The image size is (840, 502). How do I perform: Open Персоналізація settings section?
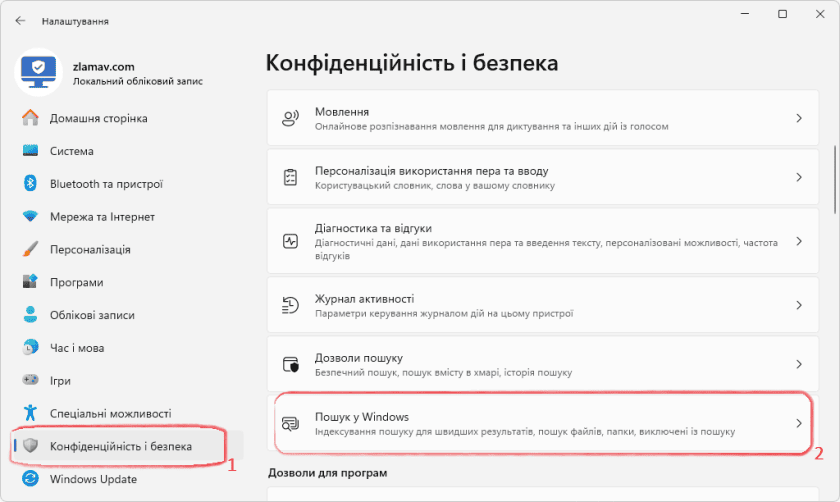tap(128, 249)
